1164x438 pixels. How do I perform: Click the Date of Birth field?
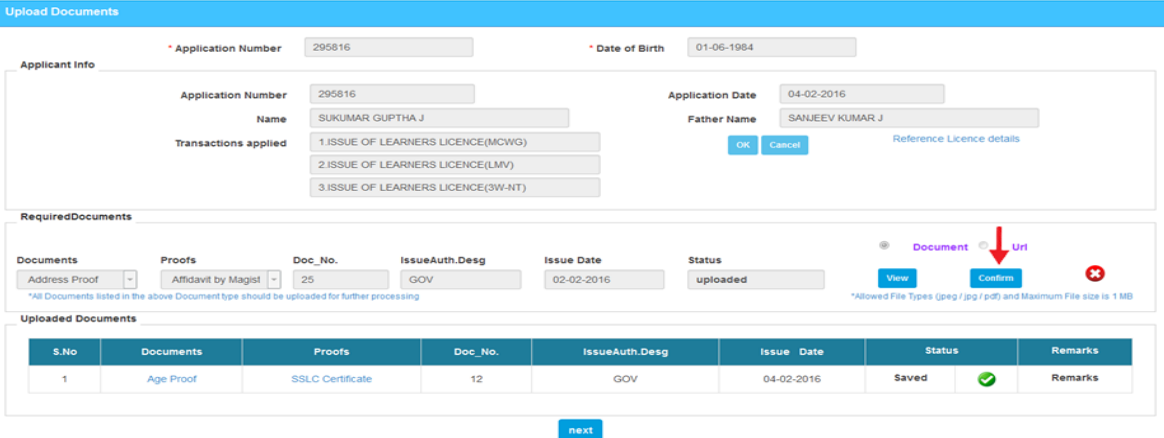[771, 47]
